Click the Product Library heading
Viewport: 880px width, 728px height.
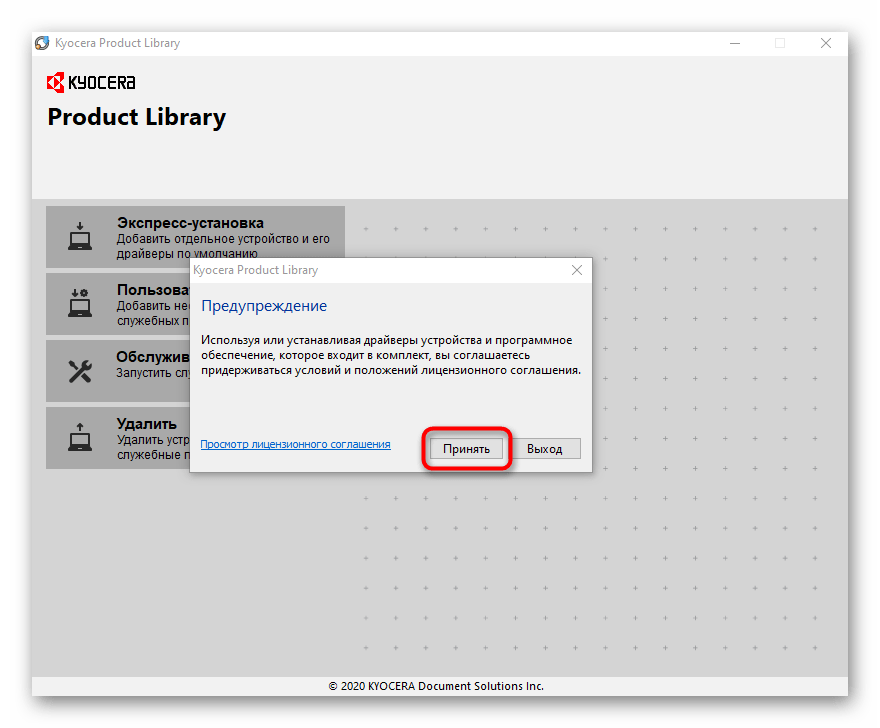(x=136, y=117)
